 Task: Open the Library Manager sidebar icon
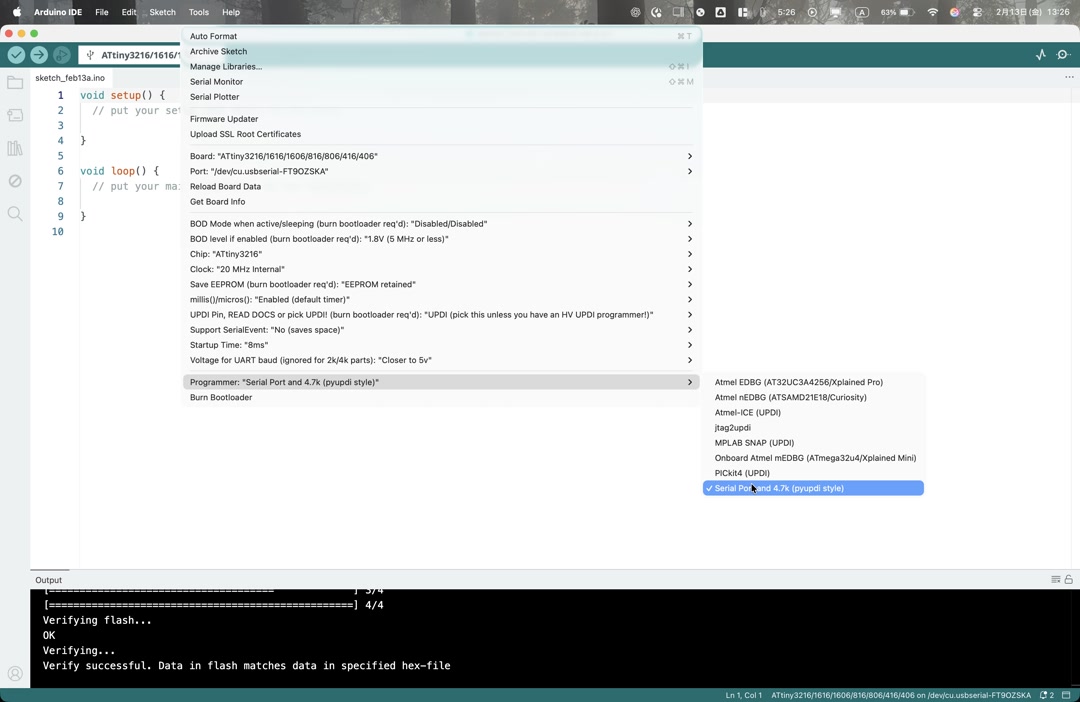tap(14, 148)
